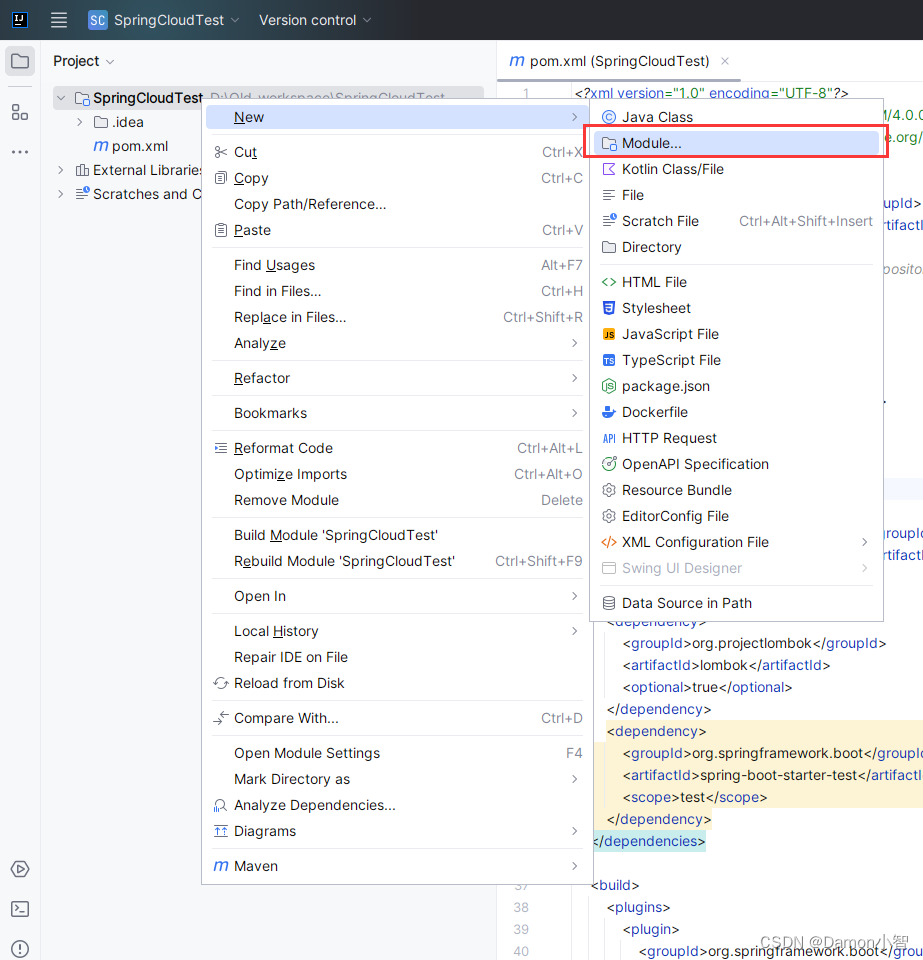Select Open Module Settings menu item
Viewport: 923px width, 960px height.
point(397,753)
